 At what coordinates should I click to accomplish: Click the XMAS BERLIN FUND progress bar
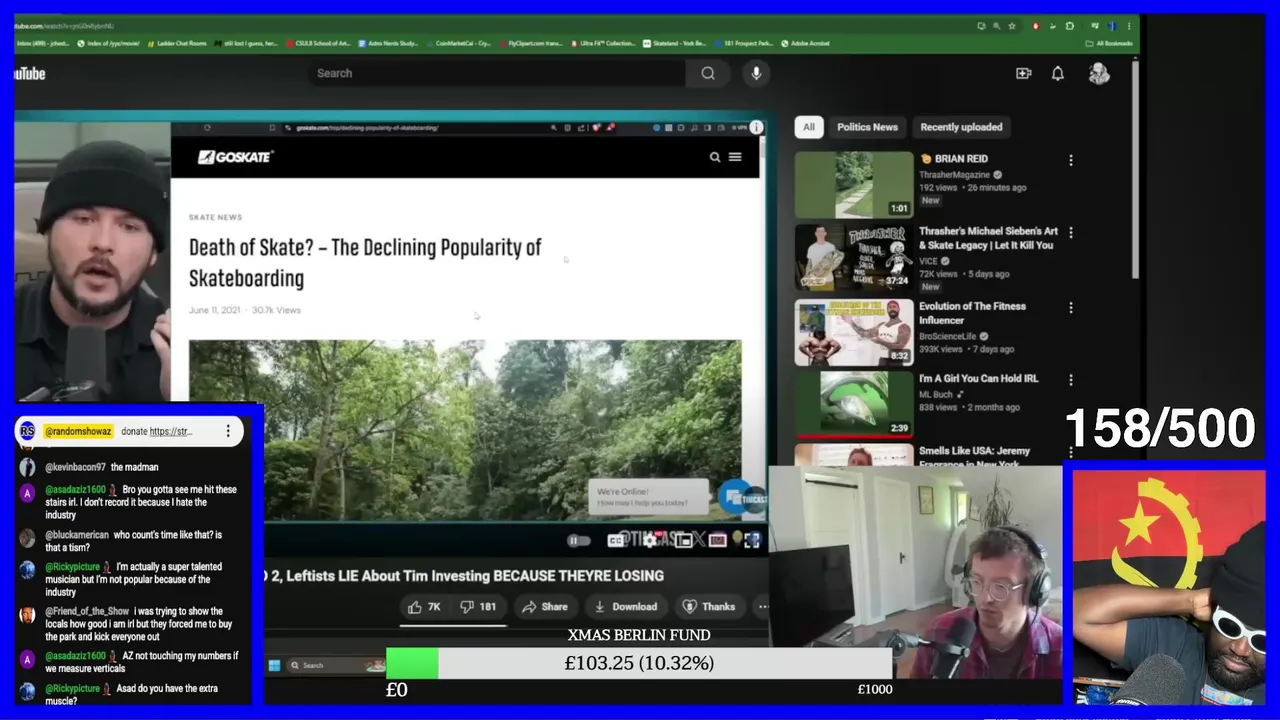(639, 663)
